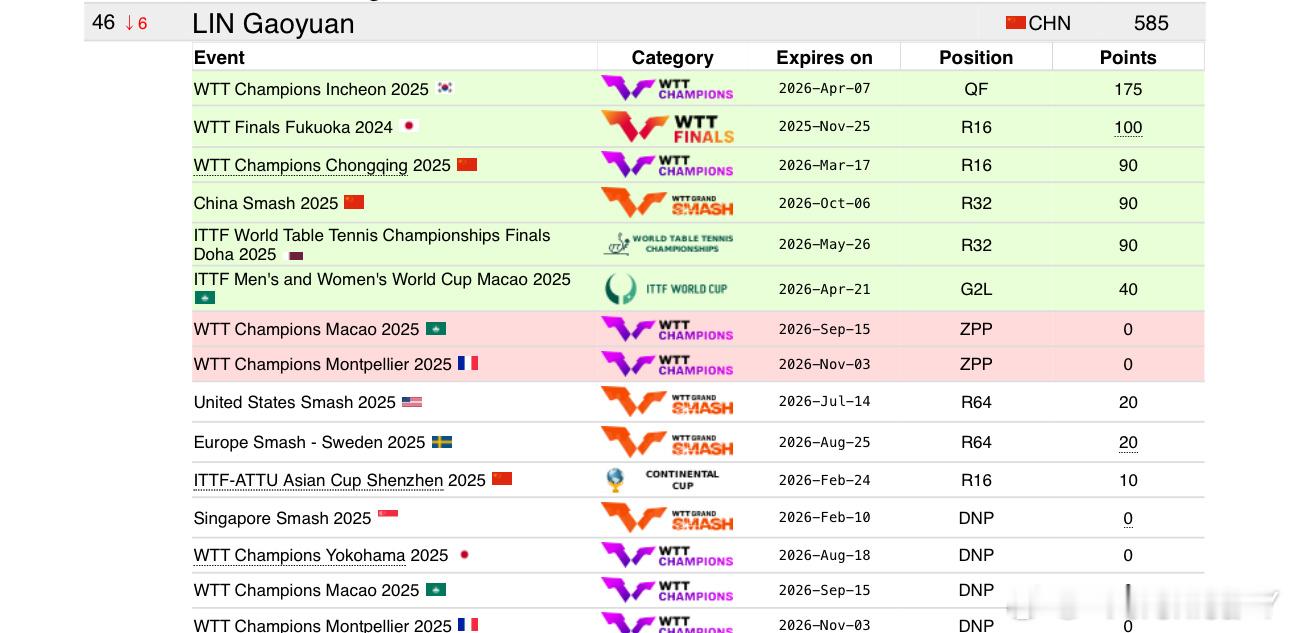Click the underlined 100 points value

[1128, 127]
